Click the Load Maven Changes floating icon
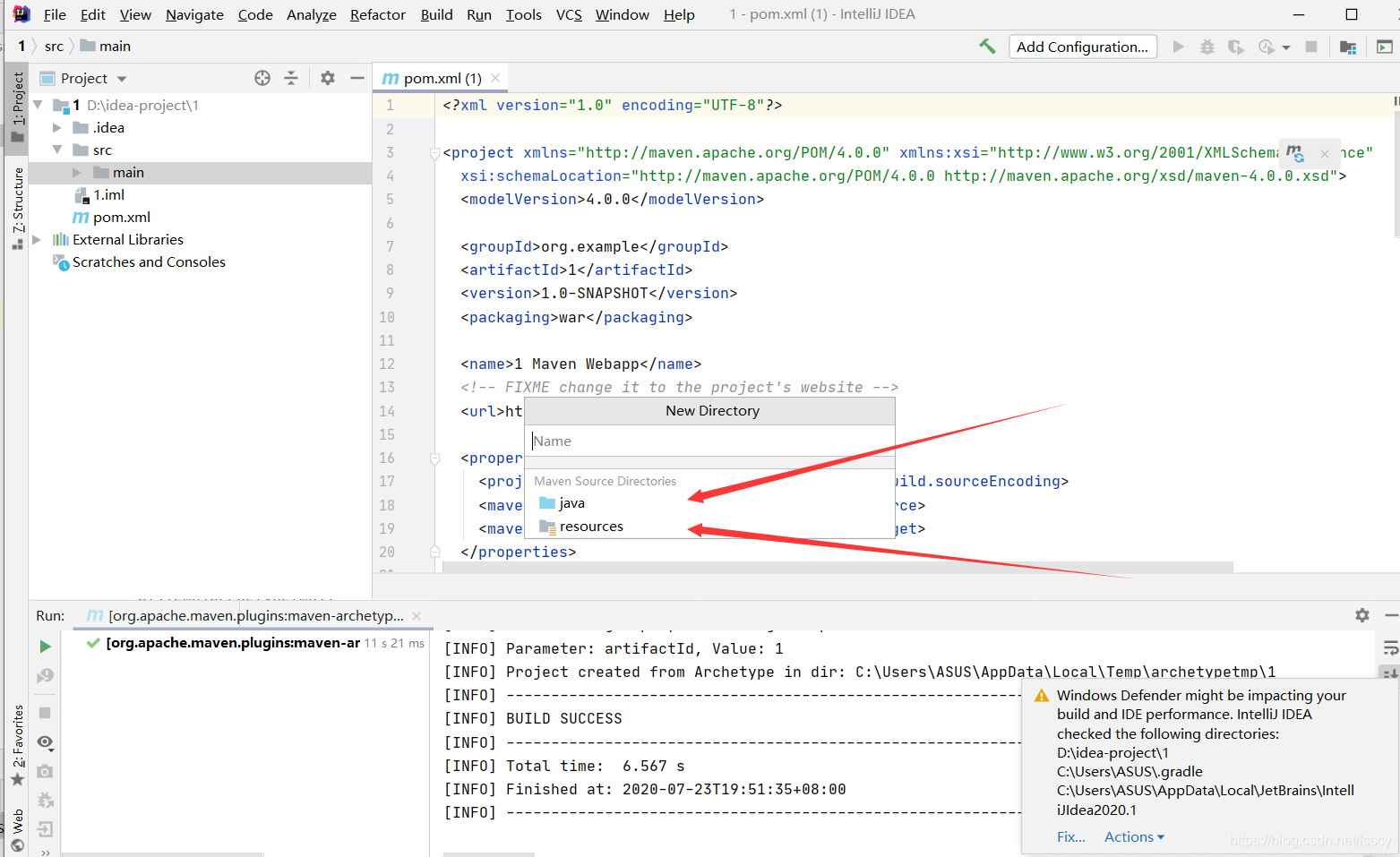1400x857 pixels. pyautogui.click(x=1295, y=153)
